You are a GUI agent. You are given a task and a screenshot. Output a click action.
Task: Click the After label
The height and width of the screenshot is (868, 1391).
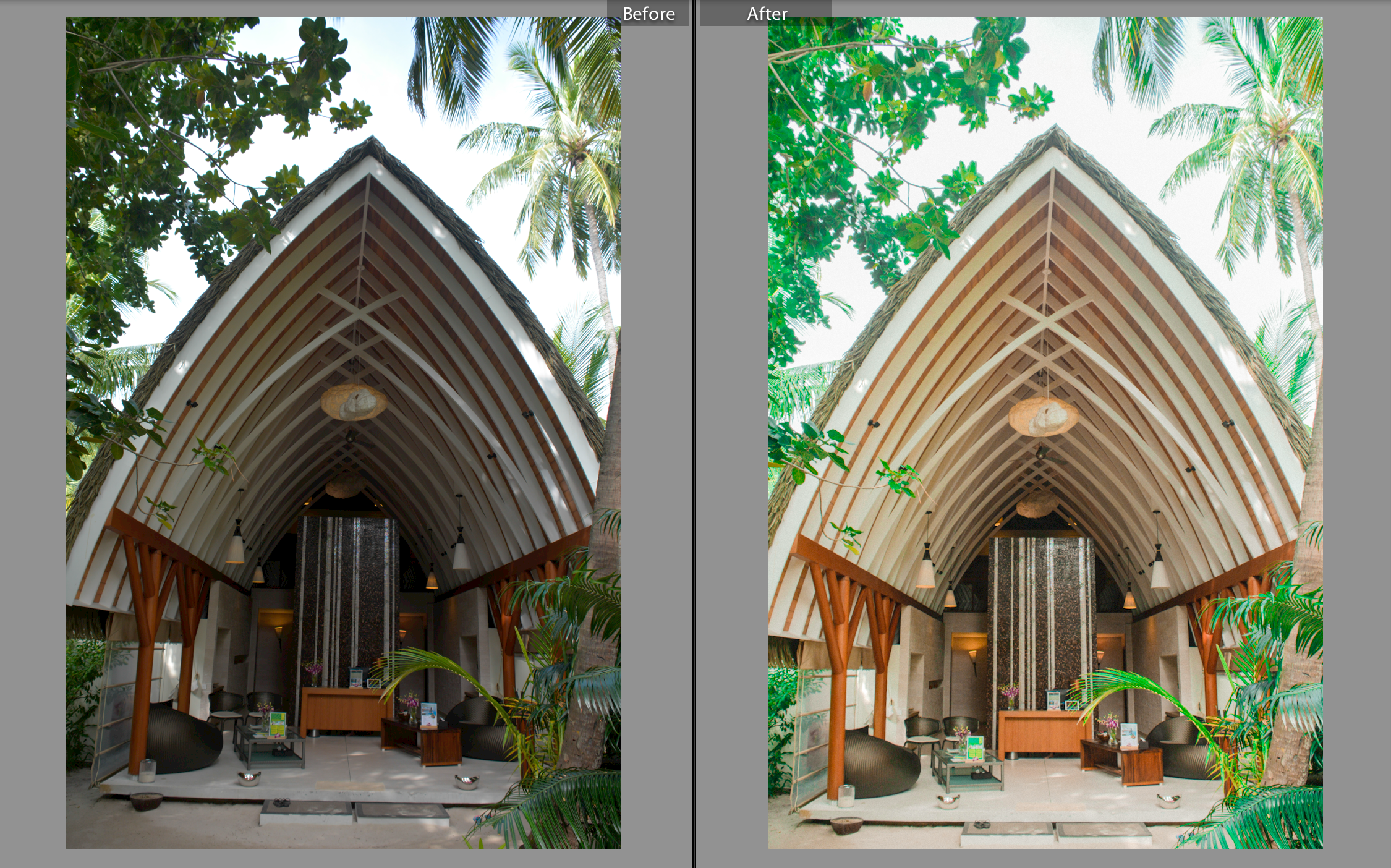[x=767, y=14]
